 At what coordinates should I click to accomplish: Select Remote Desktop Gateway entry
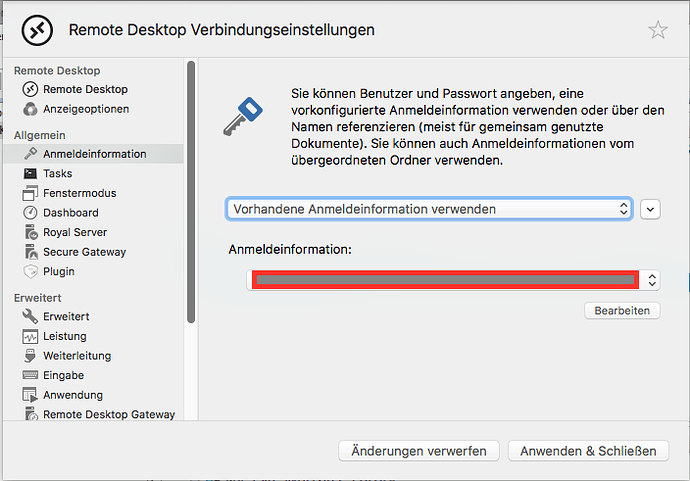pyautogui.click(x=108, y=414)
